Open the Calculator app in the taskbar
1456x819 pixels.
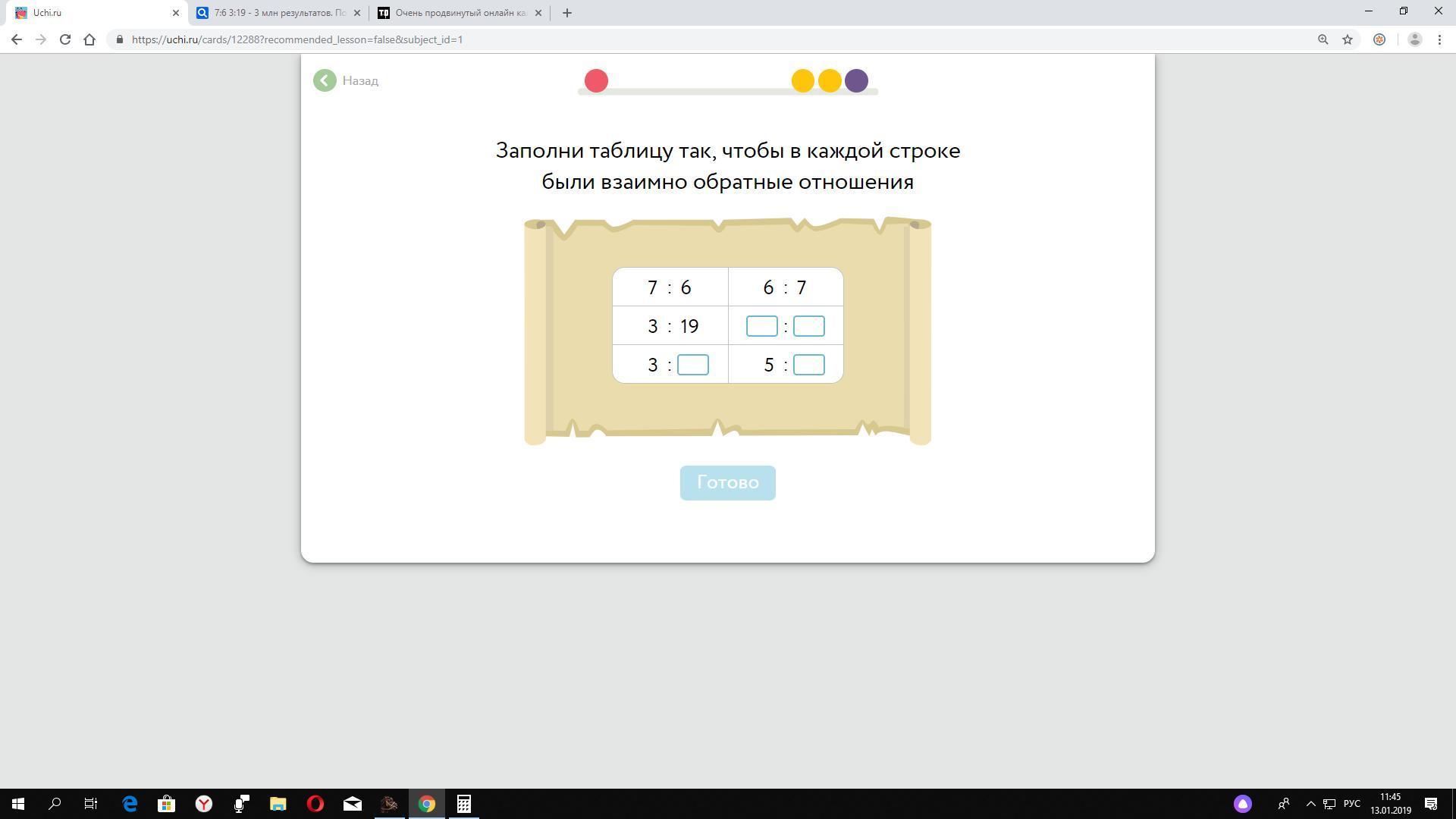click(x=463, y=804)
